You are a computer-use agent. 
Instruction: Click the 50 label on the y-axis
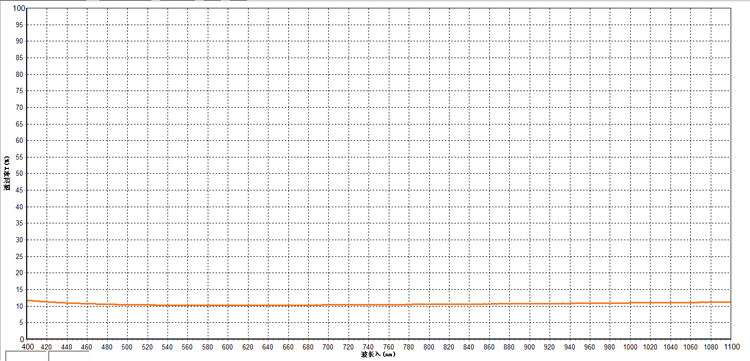pyautogui.click(x=20, y=174)
